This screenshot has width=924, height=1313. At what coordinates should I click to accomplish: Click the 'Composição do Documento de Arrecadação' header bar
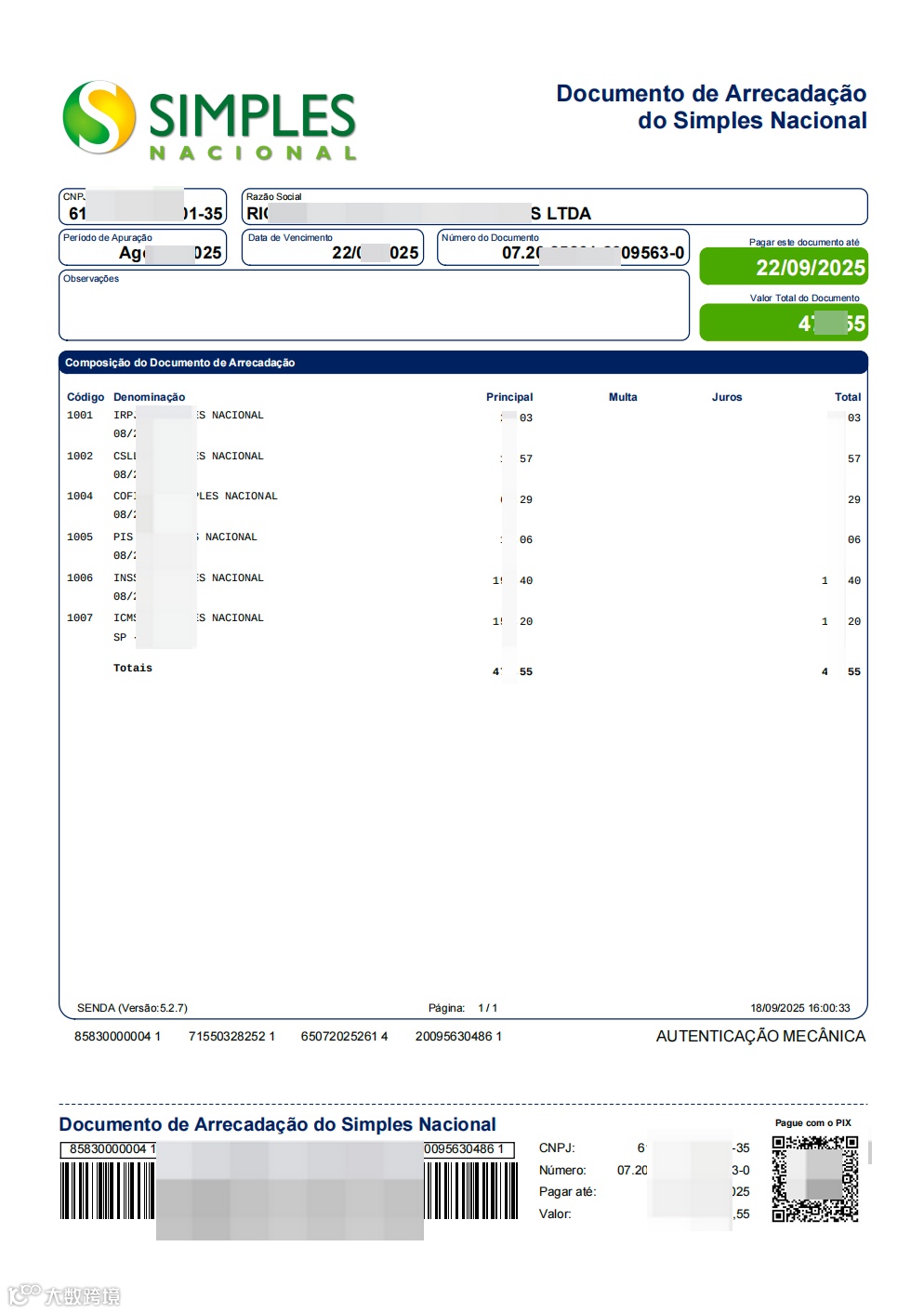tap(463, 363)
